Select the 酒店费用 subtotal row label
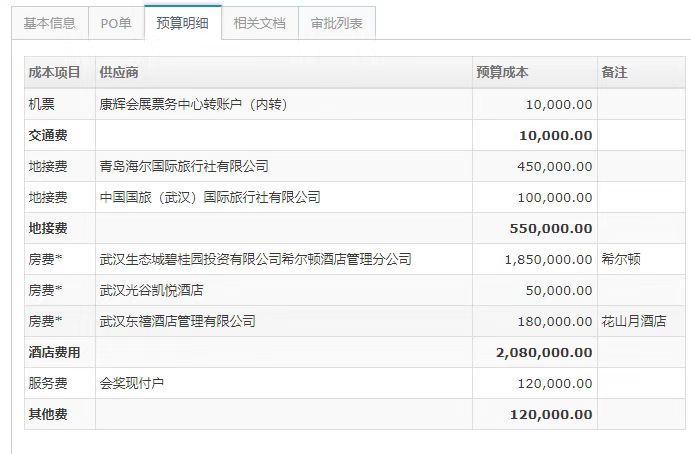 [x=55, y=352]
